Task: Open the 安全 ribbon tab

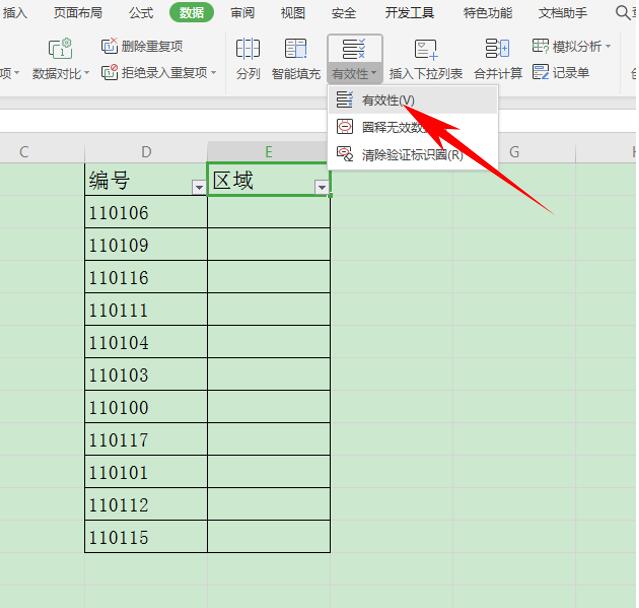Action: 344,13
